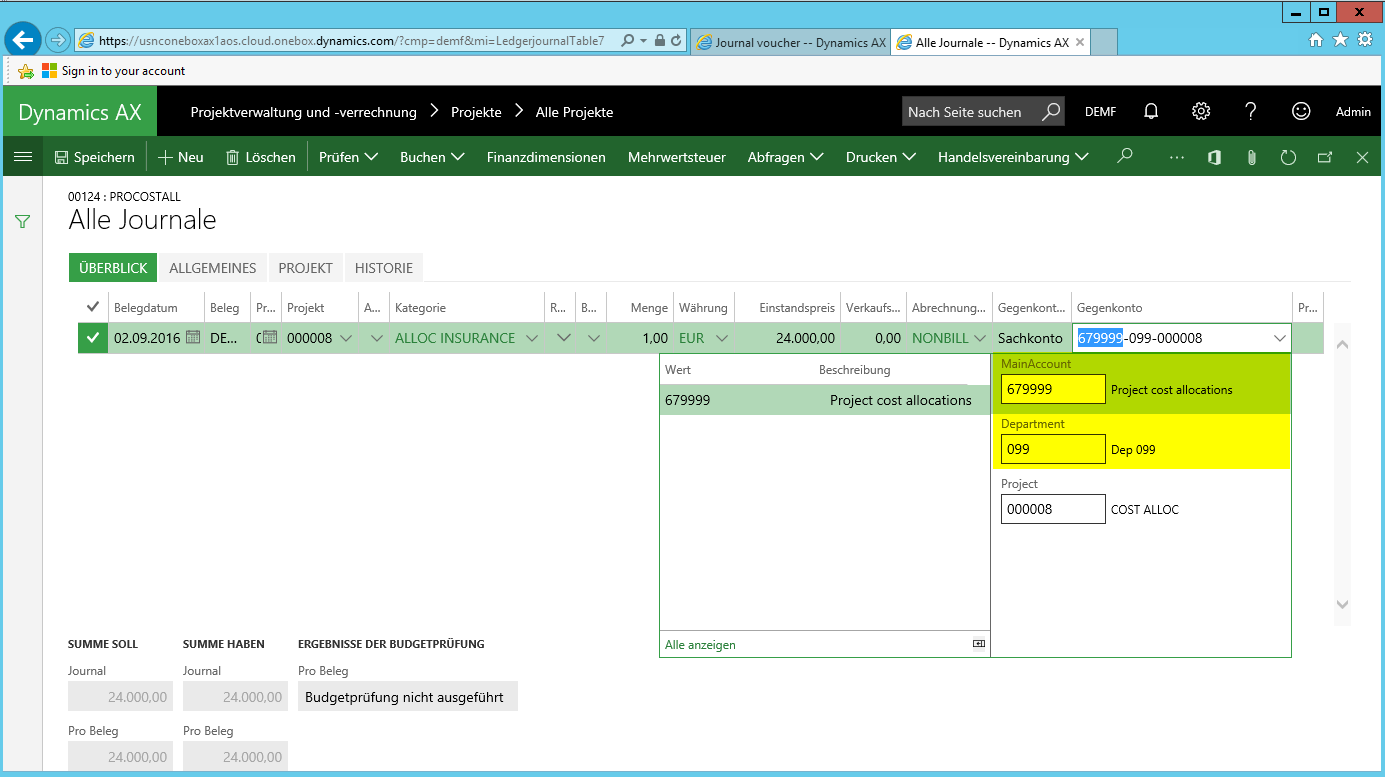Click the smiley feedback icon
The height and width of the screenshot is (777, 1385).
1300,112
